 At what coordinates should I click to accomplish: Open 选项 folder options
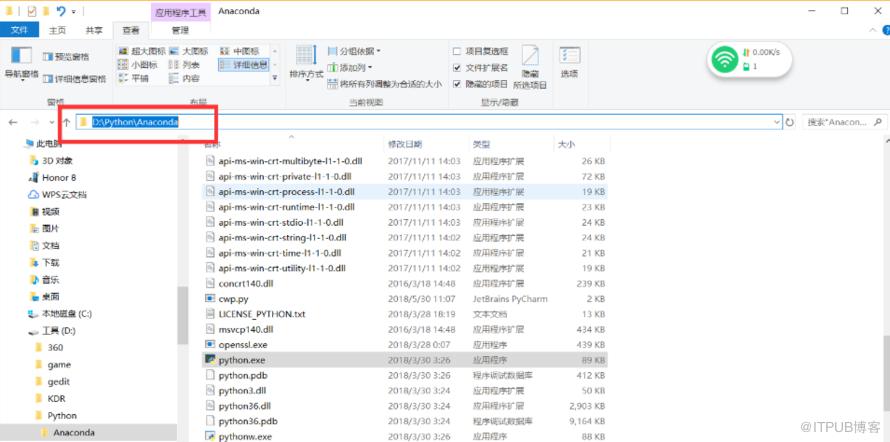[569, 62]
